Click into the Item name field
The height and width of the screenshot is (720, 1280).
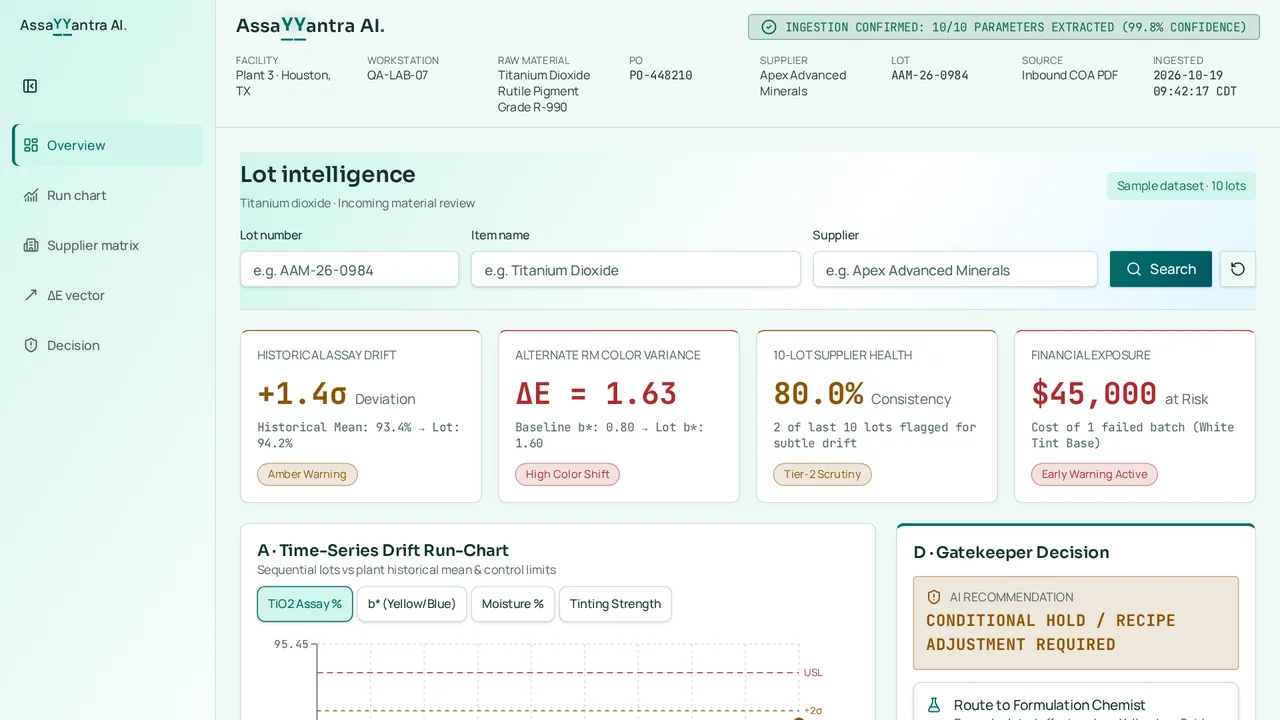pos(636,269)
